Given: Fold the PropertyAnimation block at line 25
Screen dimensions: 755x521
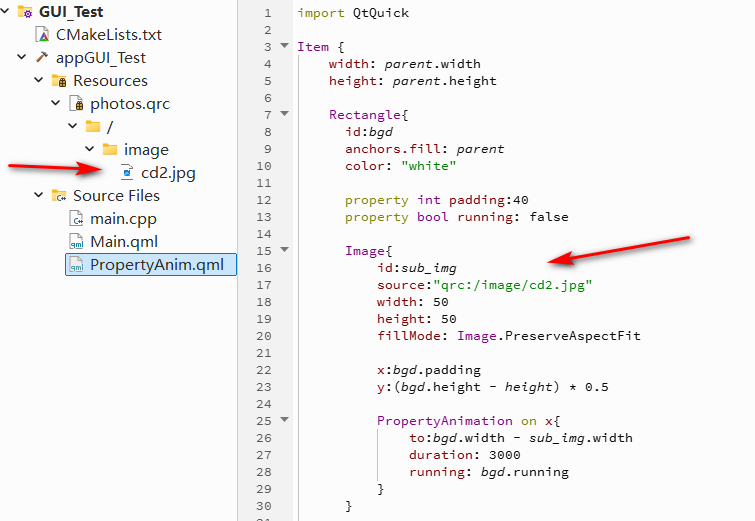Looking at the screenshot, I should click(285, 419).
